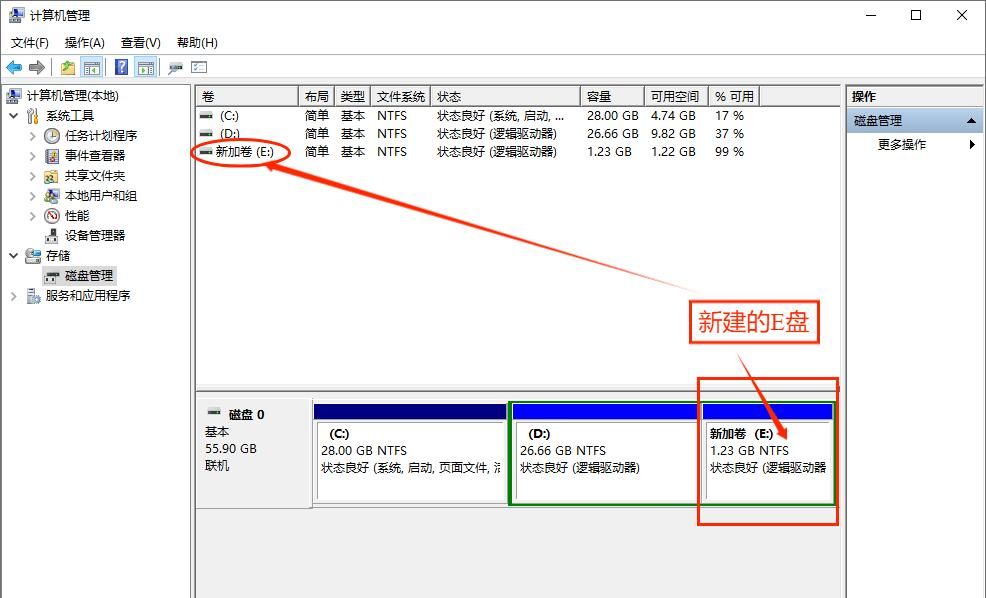Click the 更多操作 link in actions pane
This screenshot has height=598, width=986.
click(x=902, y=145)
